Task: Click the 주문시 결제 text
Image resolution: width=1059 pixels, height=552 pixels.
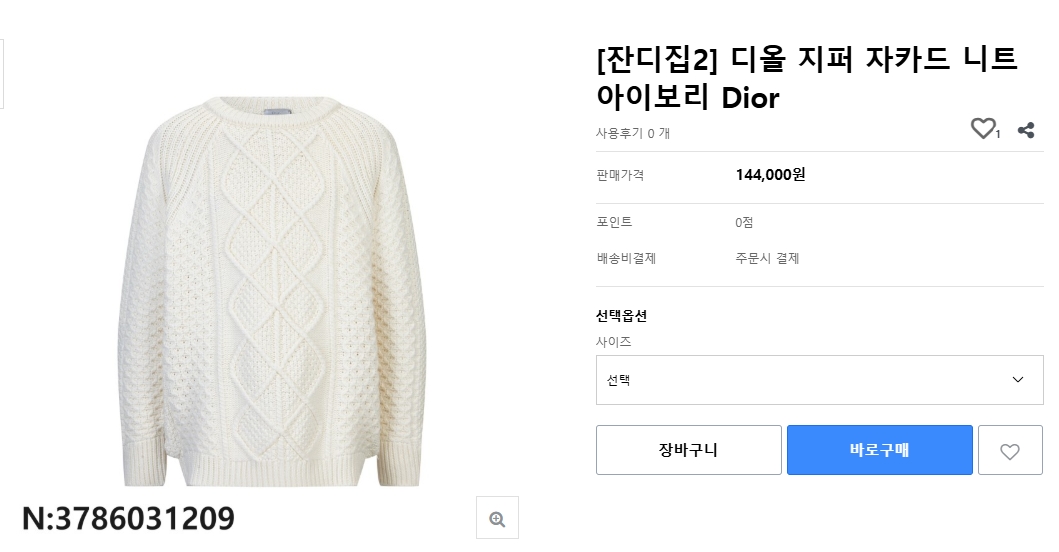Action: [x=767, y=258]
